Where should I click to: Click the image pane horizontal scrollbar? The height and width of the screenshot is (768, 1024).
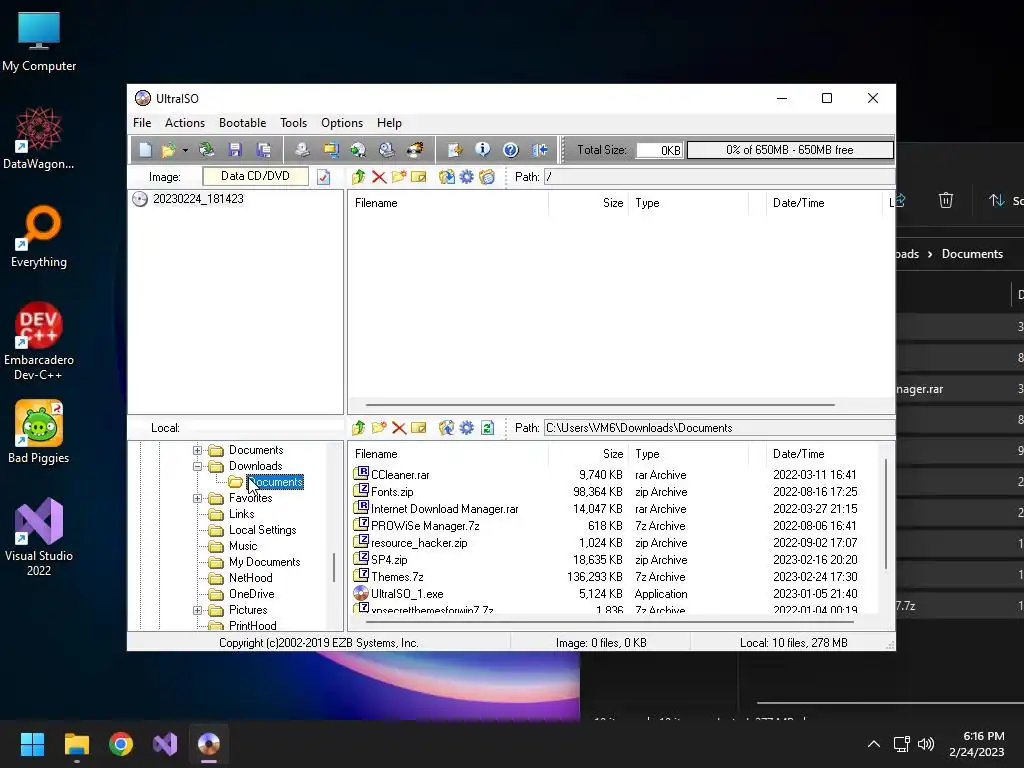pyautogui.click(x=600, y=405)
